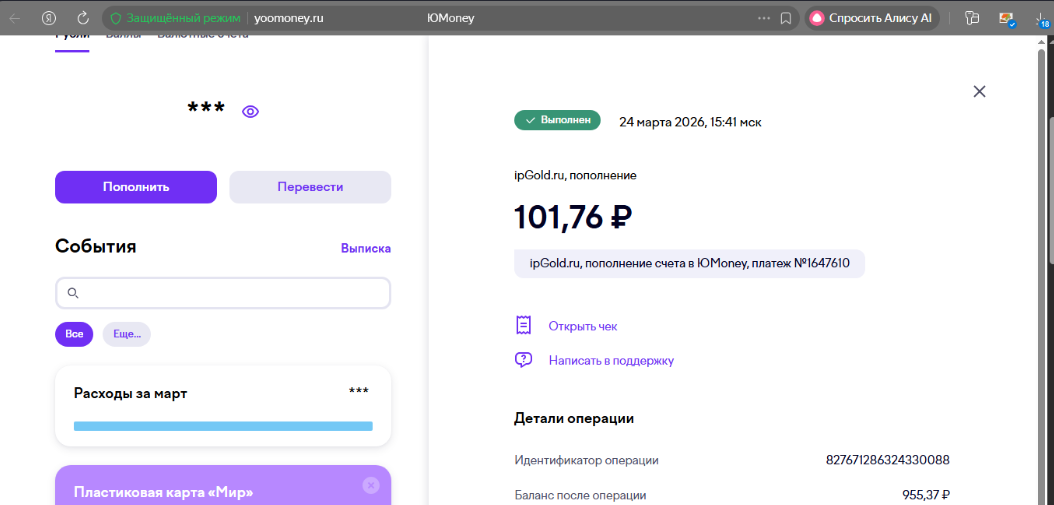Screen dimensions: 1054x505
Task: Select the Все filter chip
Action: tap(74, 334)
